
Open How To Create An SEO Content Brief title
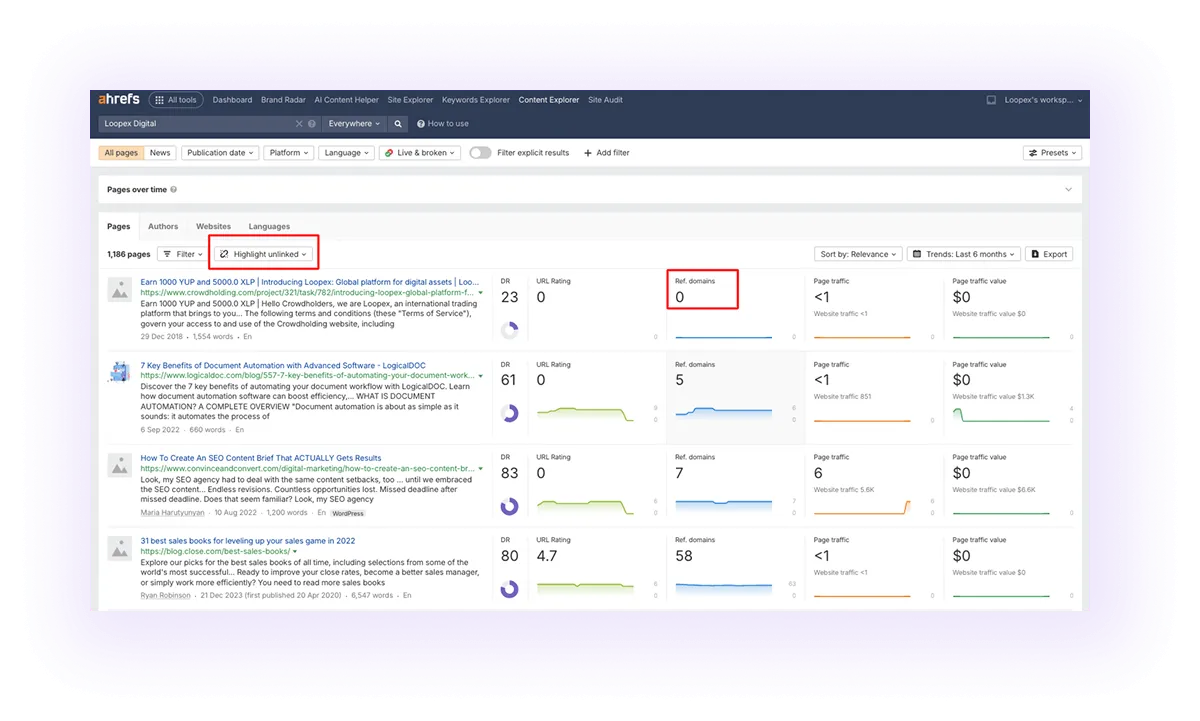(261, 458)
